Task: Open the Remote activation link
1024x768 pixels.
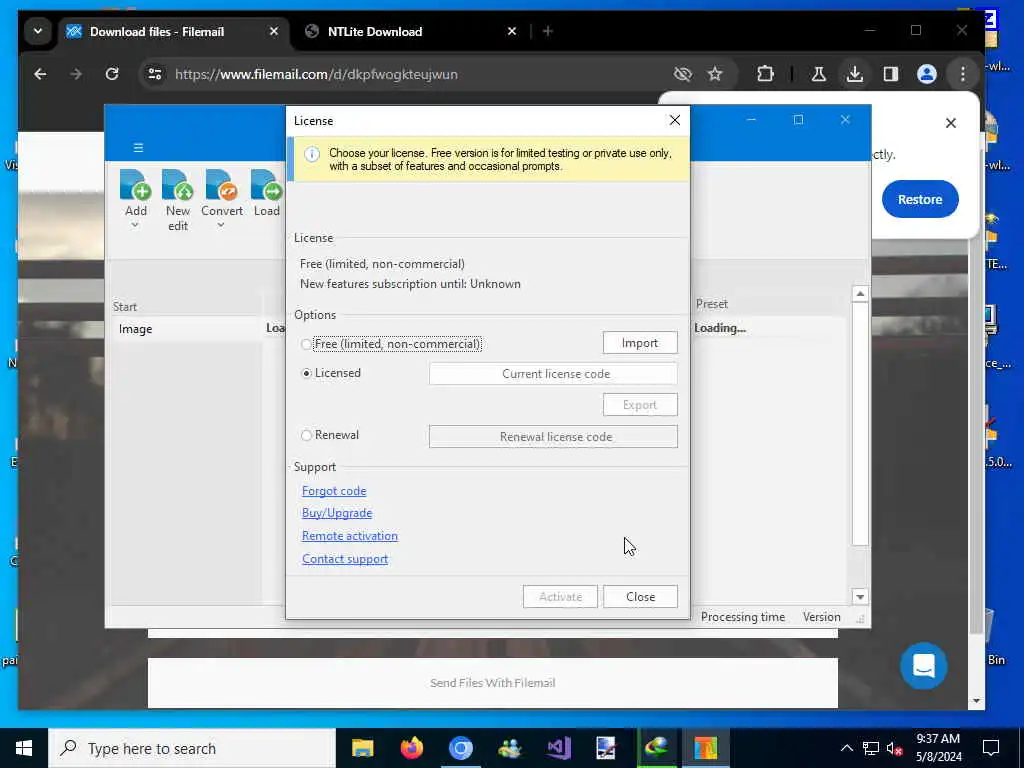Action: [x=349, y=536]
